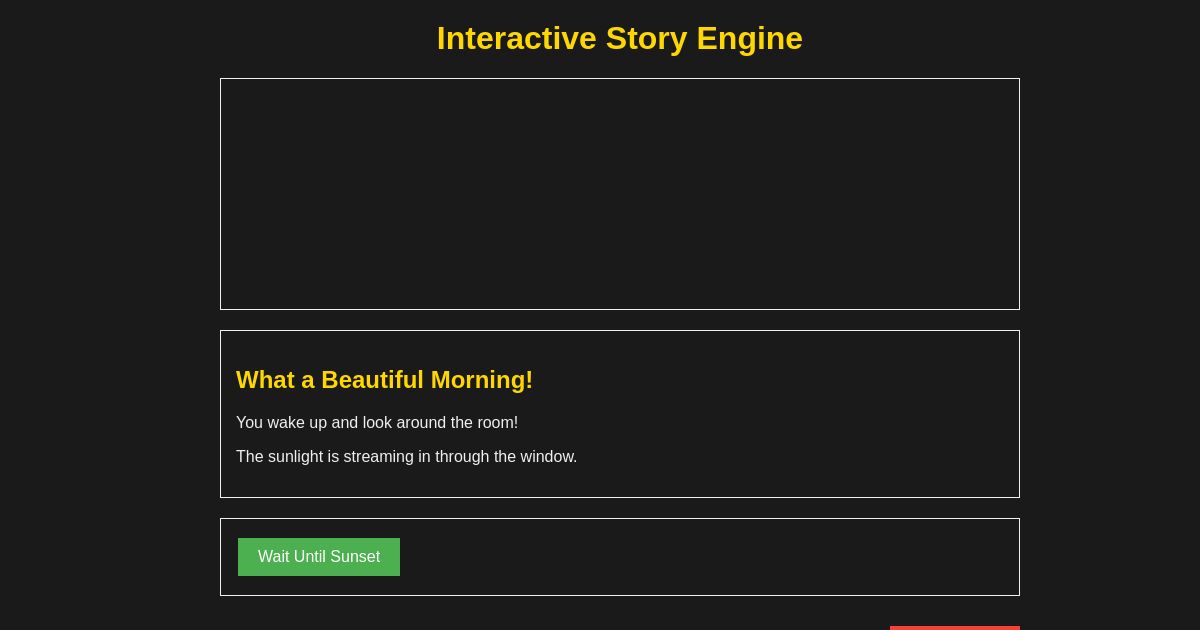Image resolution: width=1200 pixels, height=630 pixels.
Task: Click the space between canvas and story panels
Action: coord(620,319)
